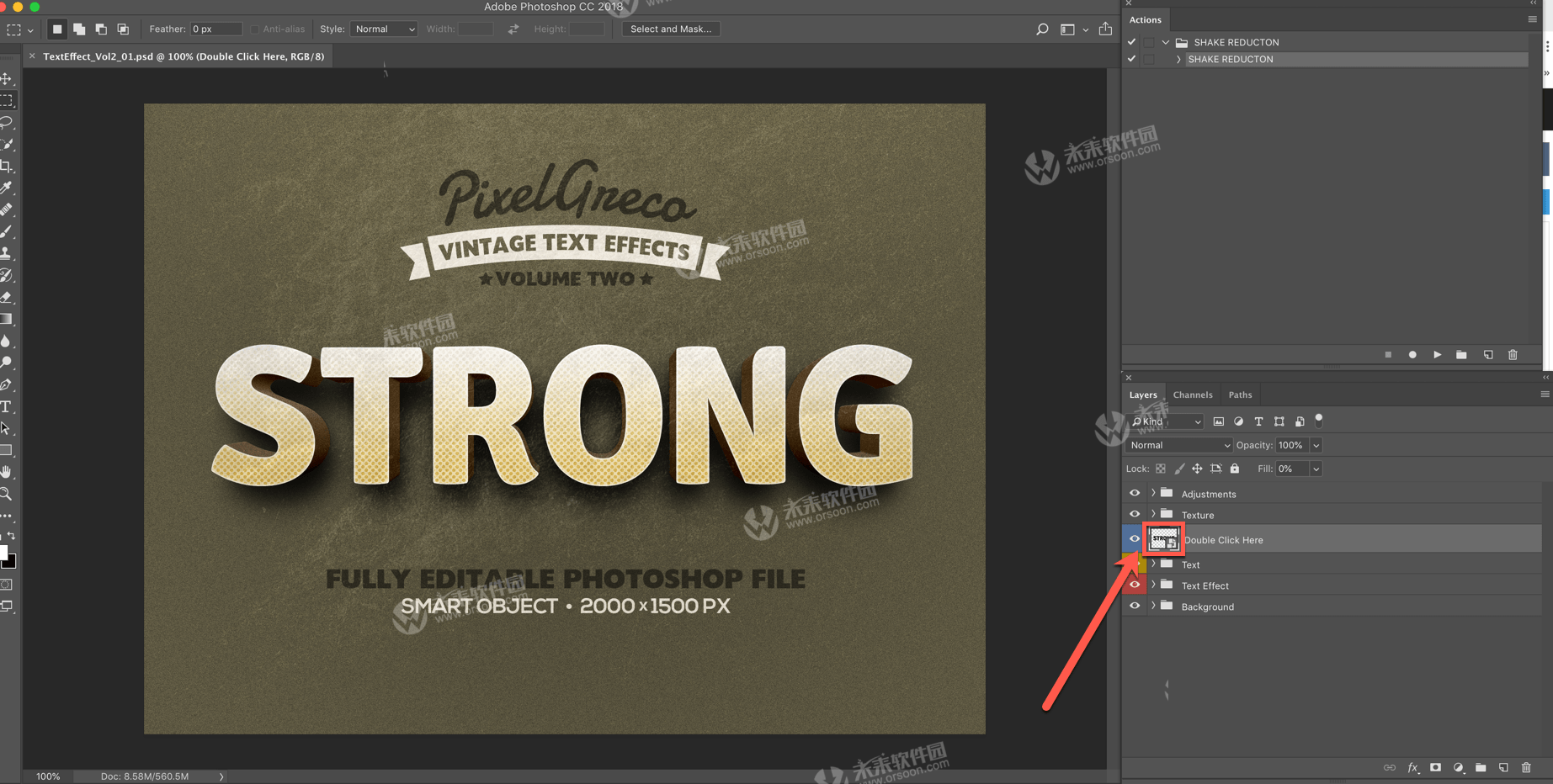The height and width of the screenshot is (784, 1553).
Task: Click the Fill percentage field
Action: [x=1292, y=469]
